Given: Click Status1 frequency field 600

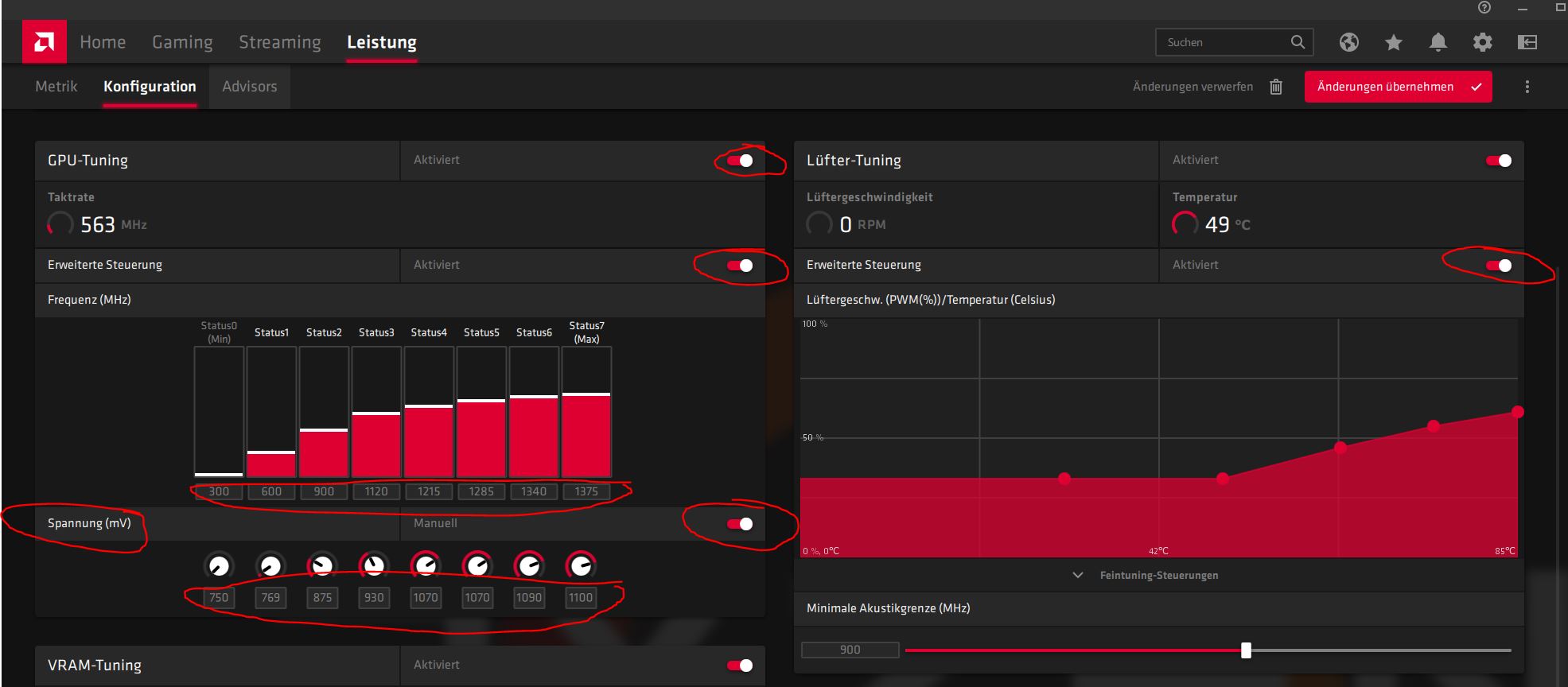Looking at the screenshot, I should 271,491.
